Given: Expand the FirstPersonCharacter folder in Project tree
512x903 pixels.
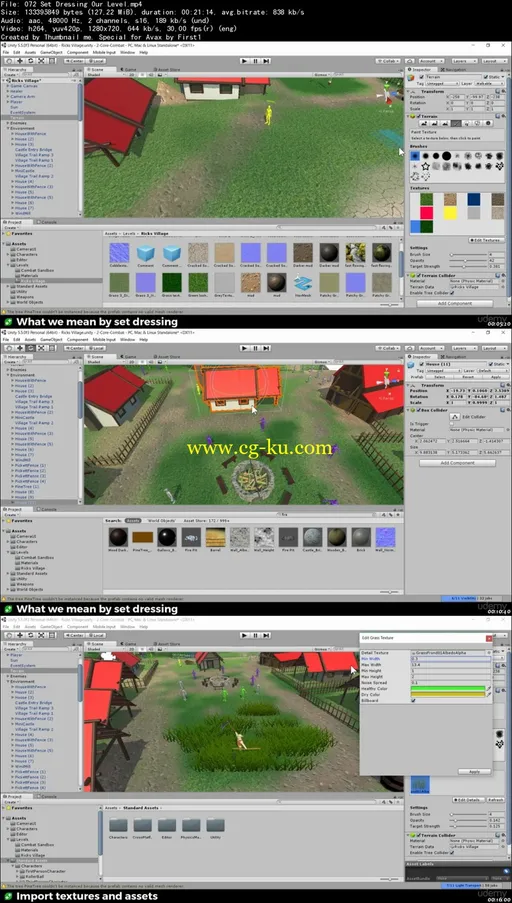Looking at the screenshot, I should 17,871.
